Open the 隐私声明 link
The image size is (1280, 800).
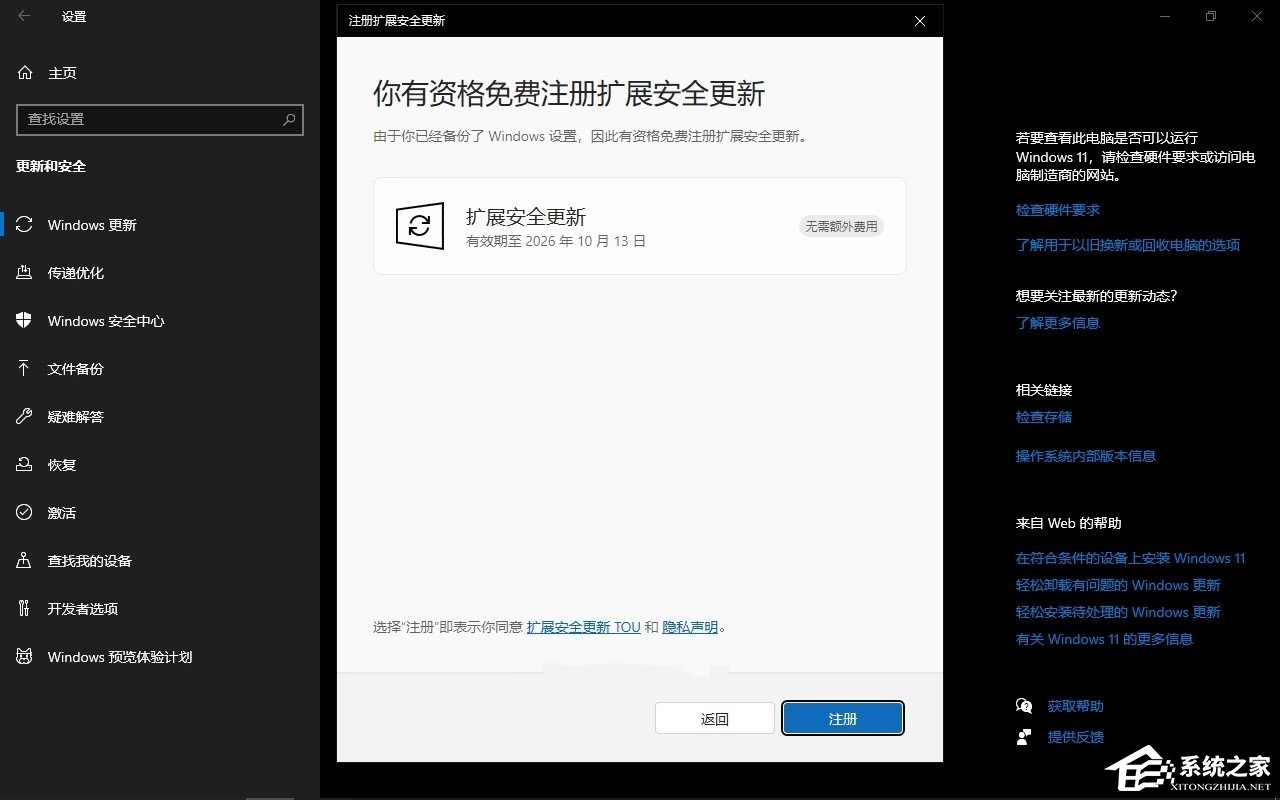point(690,627)
